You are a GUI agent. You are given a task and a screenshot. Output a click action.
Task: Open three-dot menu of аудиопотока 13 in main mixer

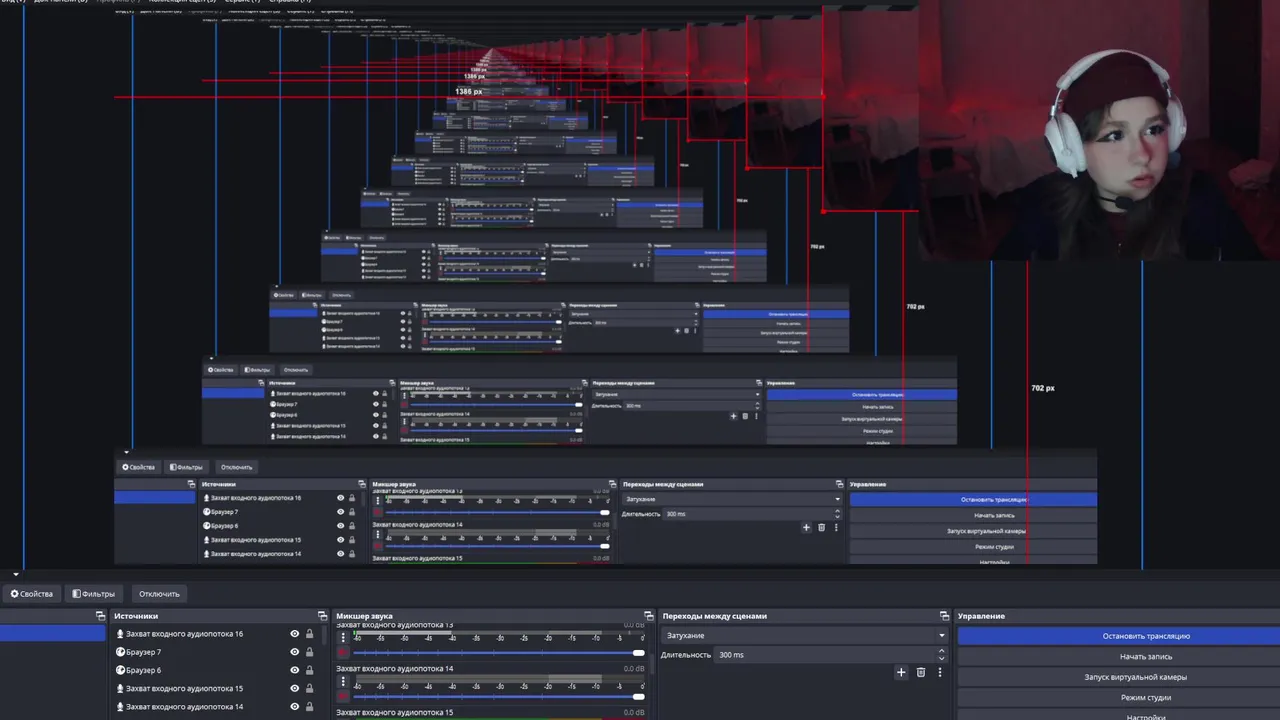click(x=343, y=637)
